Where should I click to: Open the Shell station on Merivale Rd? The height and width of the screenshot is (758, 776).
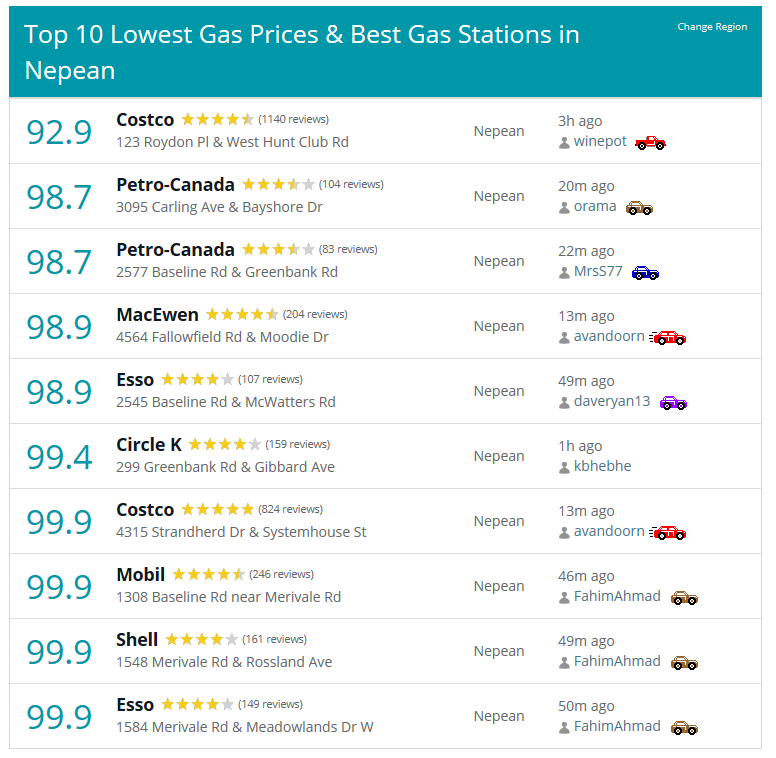click(x=137, y=640)
